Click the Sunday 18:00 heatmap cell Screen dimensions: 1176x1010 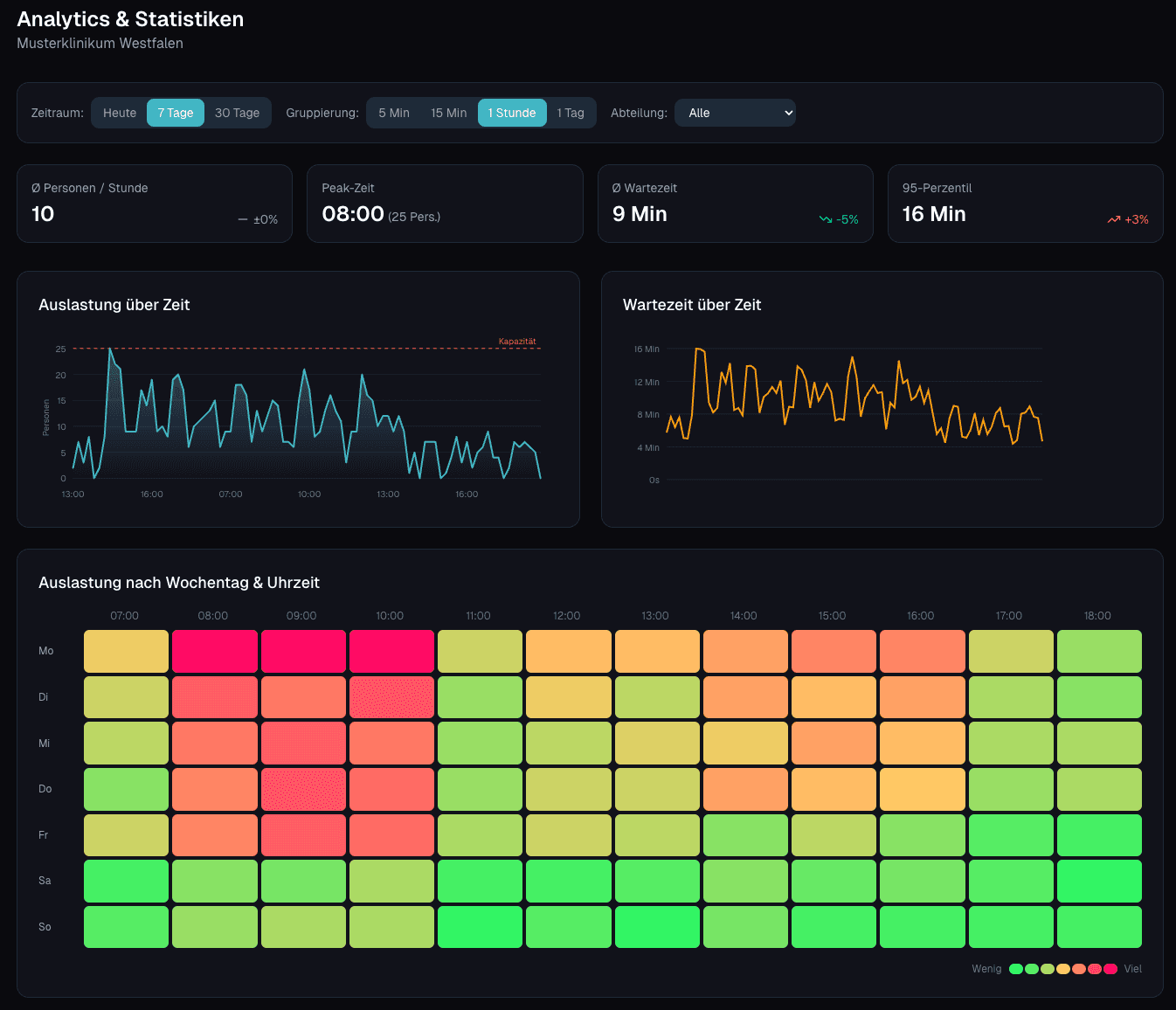[x=1098, y=927]
